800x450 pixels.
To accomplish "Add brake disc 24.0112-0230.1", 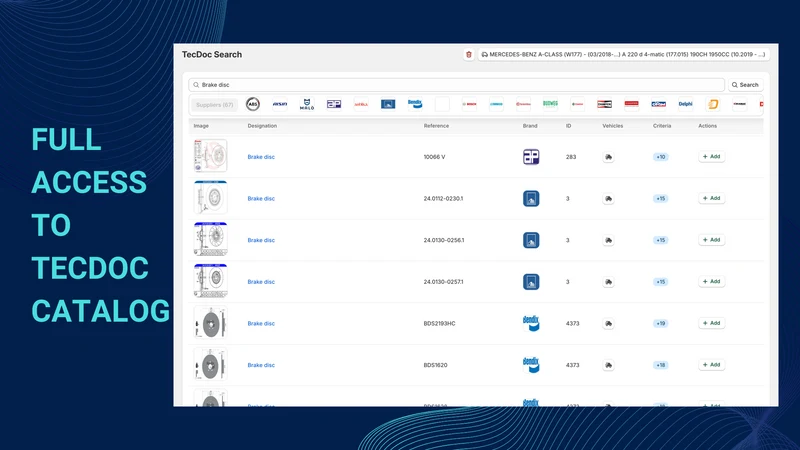I will tap(711, 198).
